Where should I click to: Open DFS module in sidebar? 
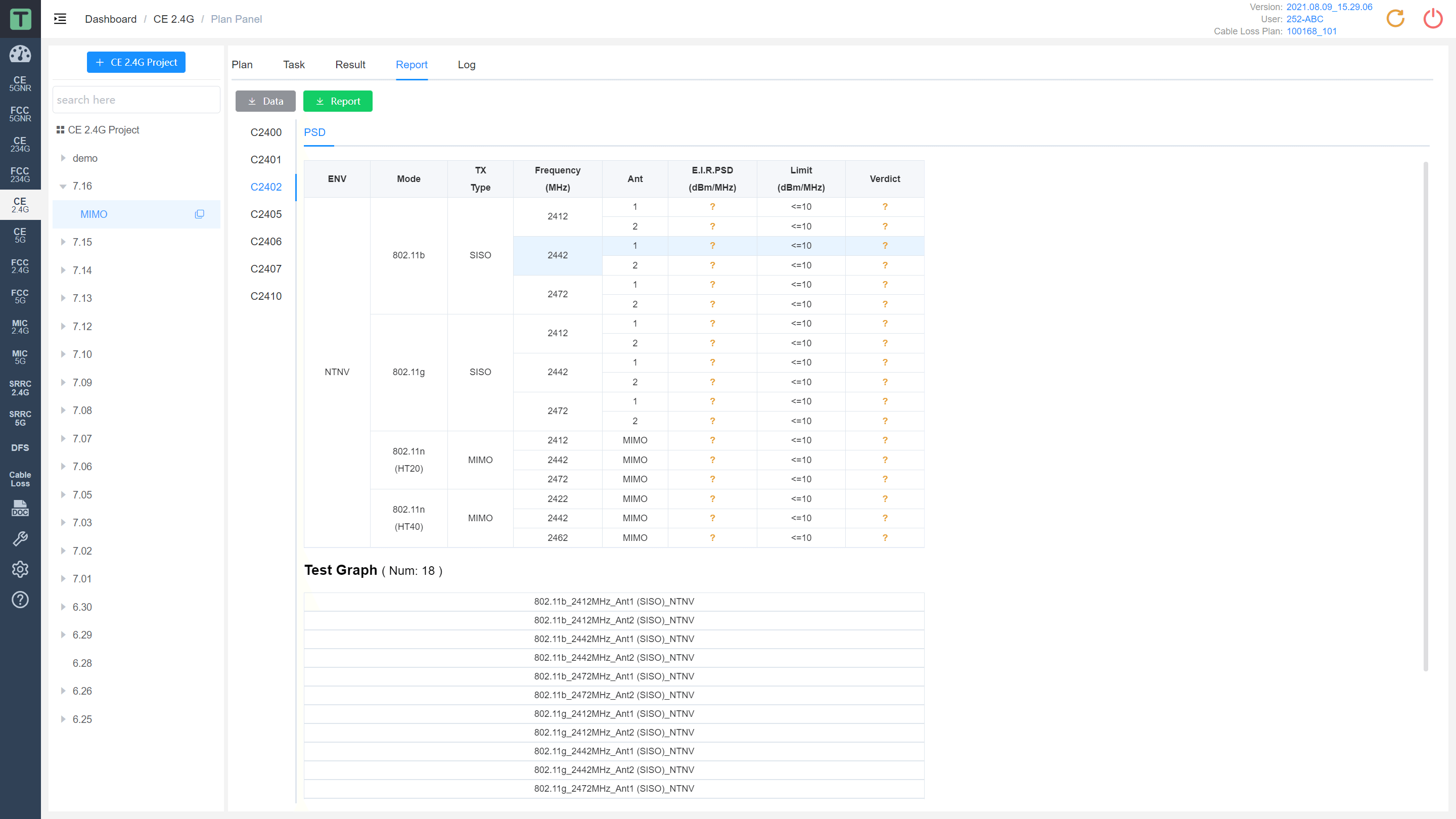[20, 447]
